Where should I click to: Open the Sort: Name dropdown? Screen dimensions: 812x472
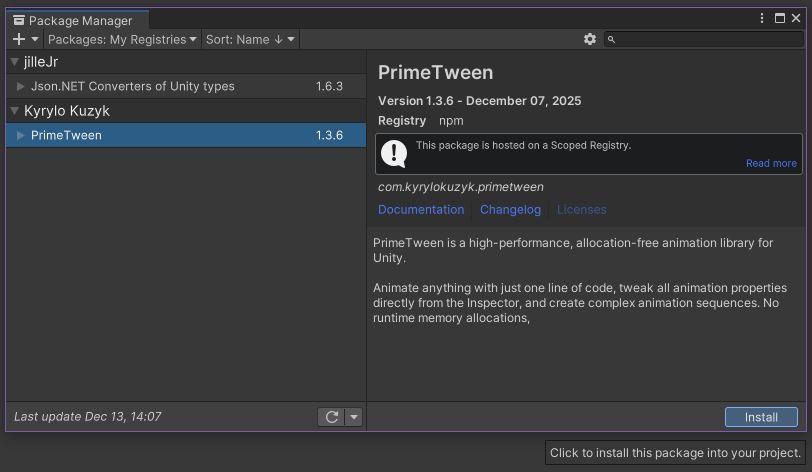coord(250,39)
